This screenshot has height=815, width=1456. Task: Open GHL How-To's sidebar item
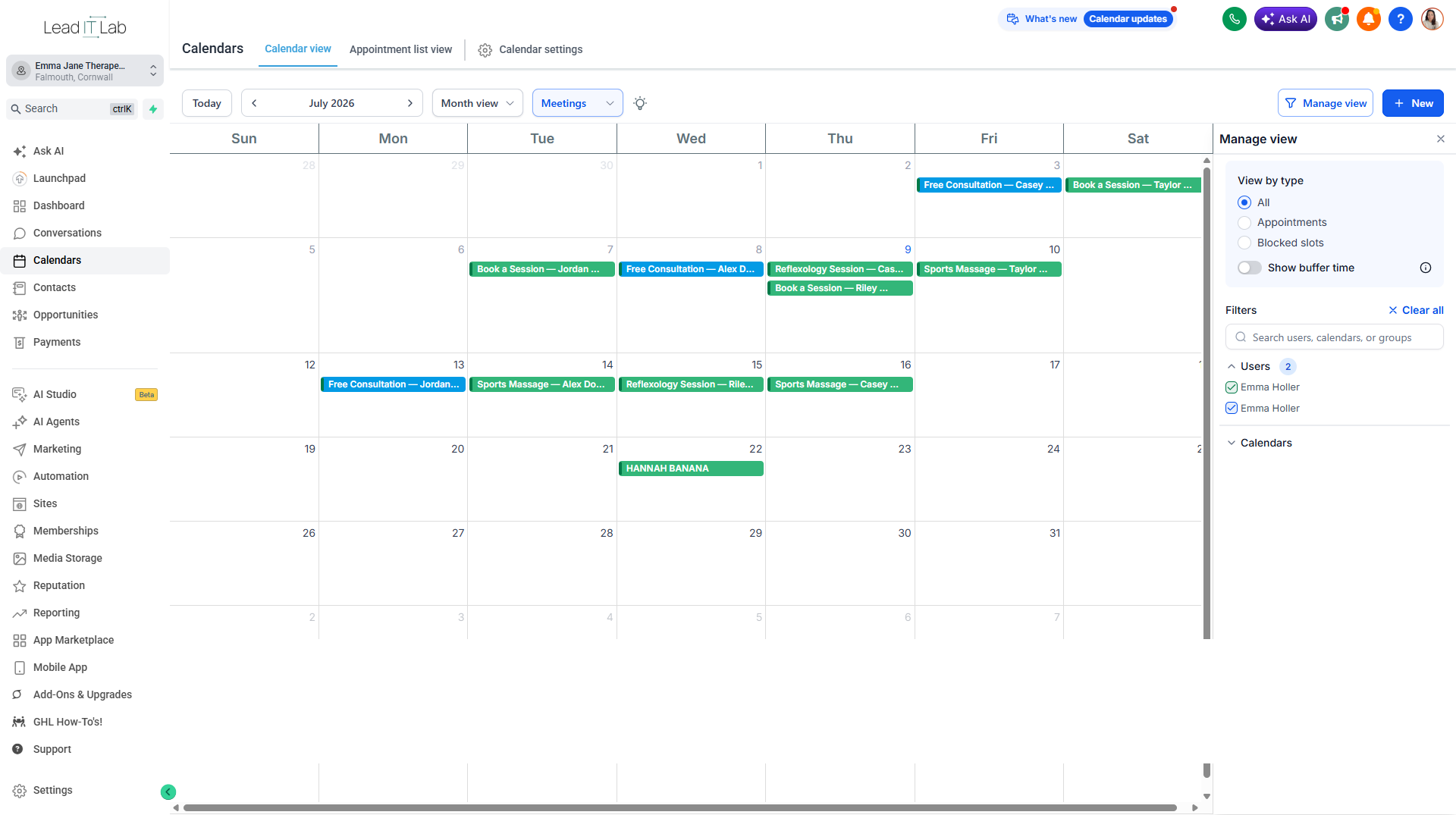[x=84, y=722]
